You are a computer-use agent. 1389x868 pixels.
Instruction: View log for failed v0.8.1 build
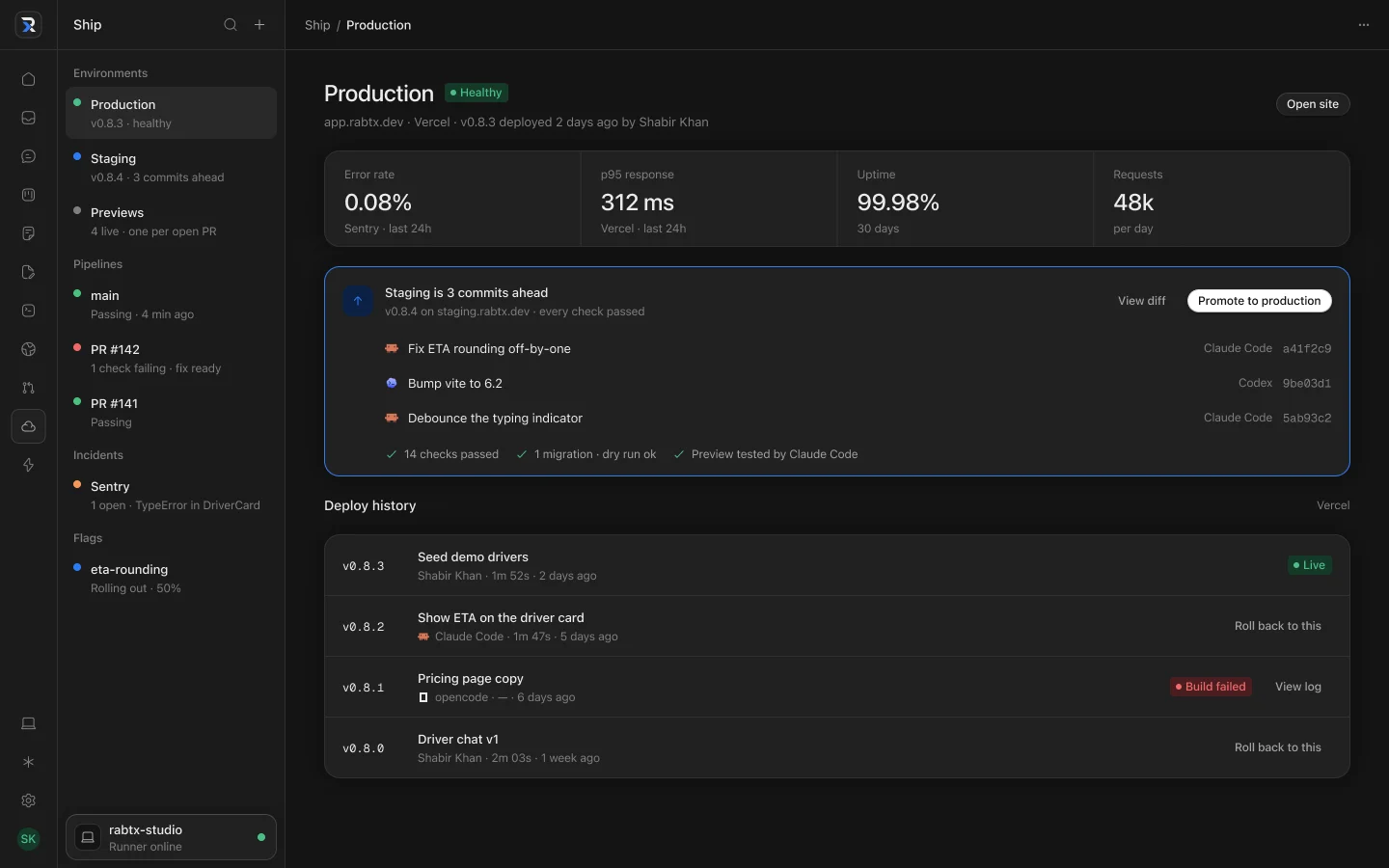point(1298,687)
